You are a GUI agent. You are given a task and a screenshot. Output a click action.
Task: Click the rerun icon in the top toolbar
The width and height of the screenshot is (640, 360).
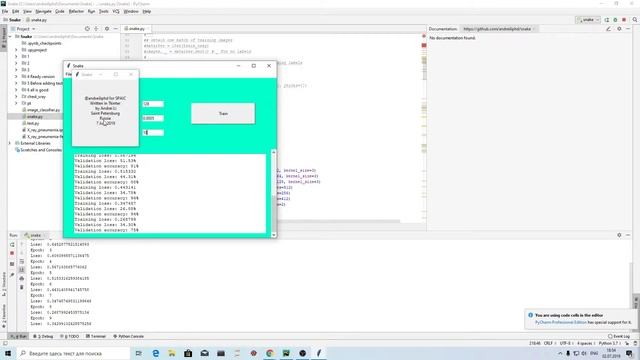607,20
